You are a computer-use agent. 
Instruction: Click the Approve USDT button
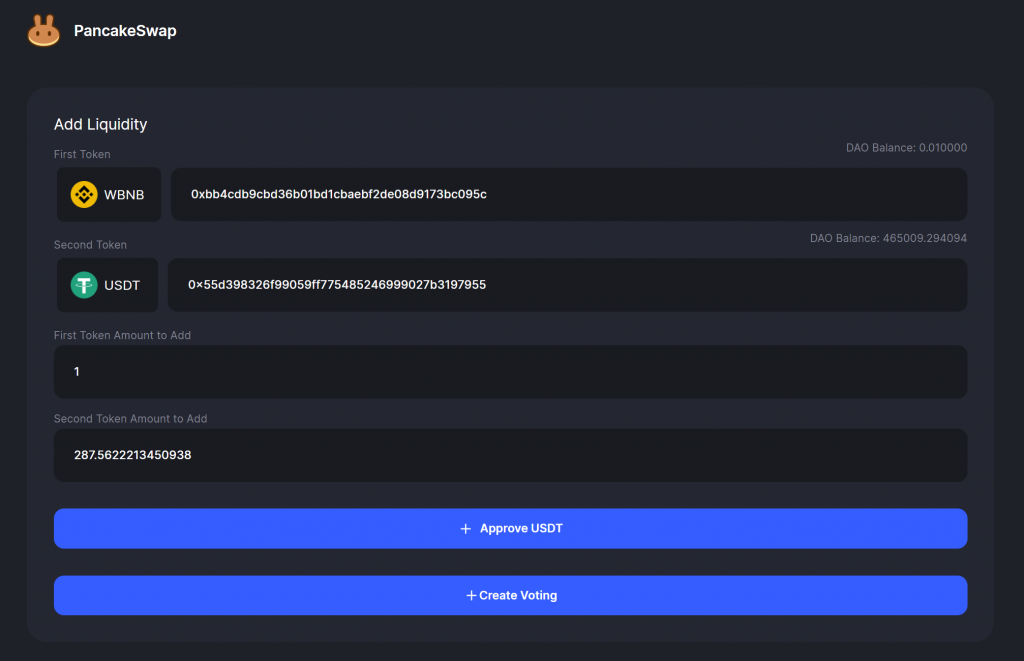[510, 528]
